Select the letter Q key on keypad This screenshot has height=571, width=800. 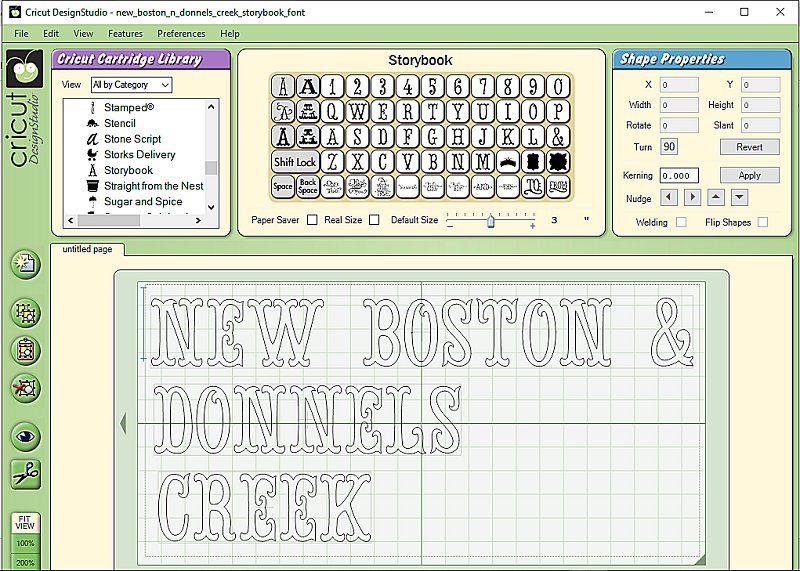[332, 111]
